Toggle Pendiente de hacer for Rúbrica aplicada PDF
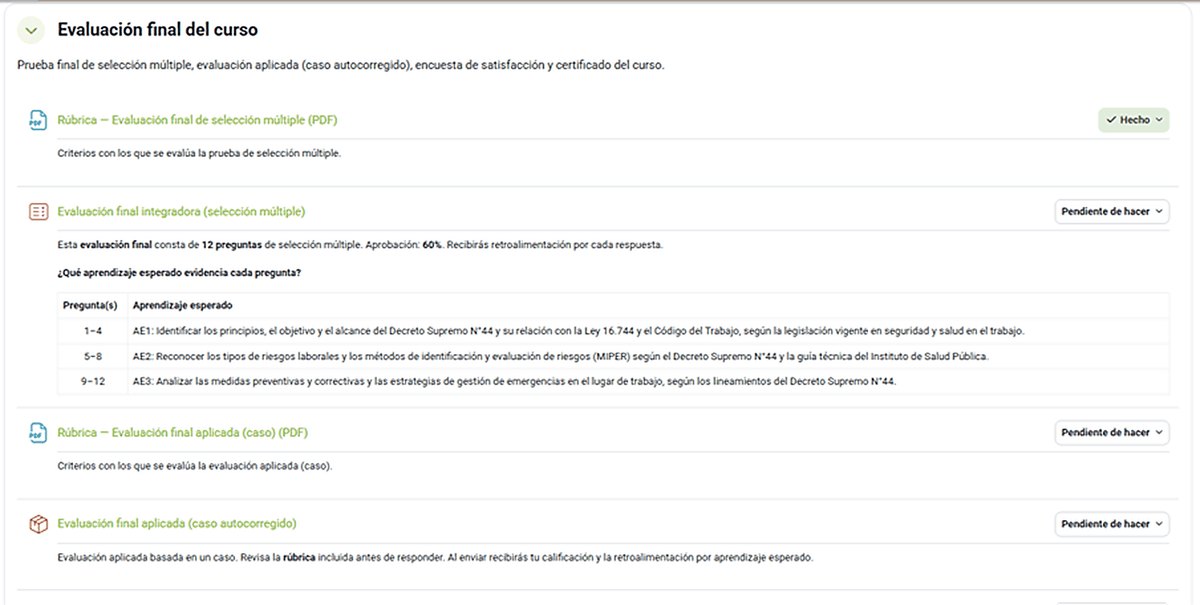Image resolution: width=1200 pixels, height=605 pixels. [1112, 433]
